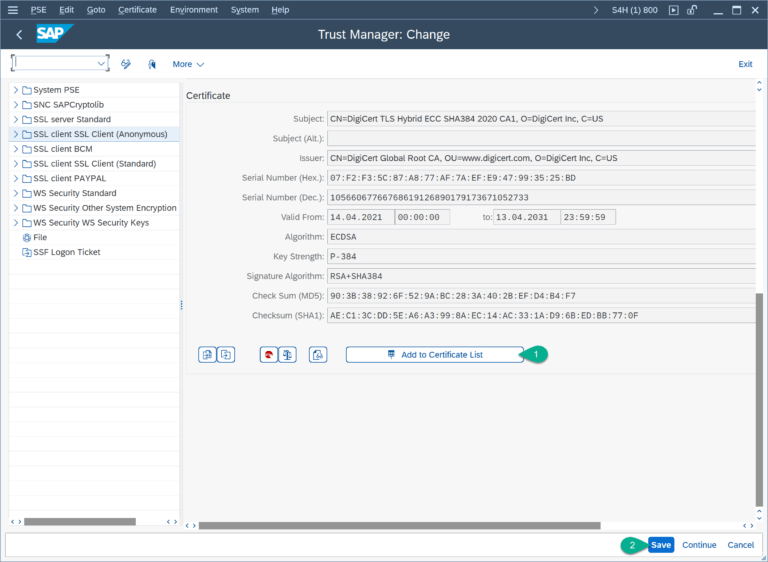The image size is (768, 562).
Task: Open the More dropdown in toolbar
Action: click(x=187, y=64)
